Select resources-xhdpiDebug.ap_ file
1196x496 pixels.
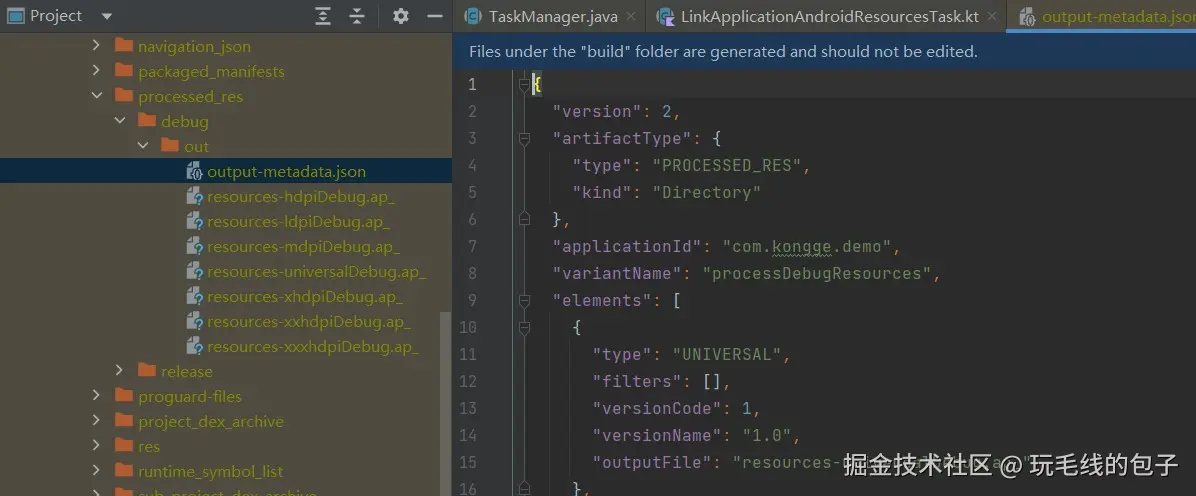click(x=304, y=297)
